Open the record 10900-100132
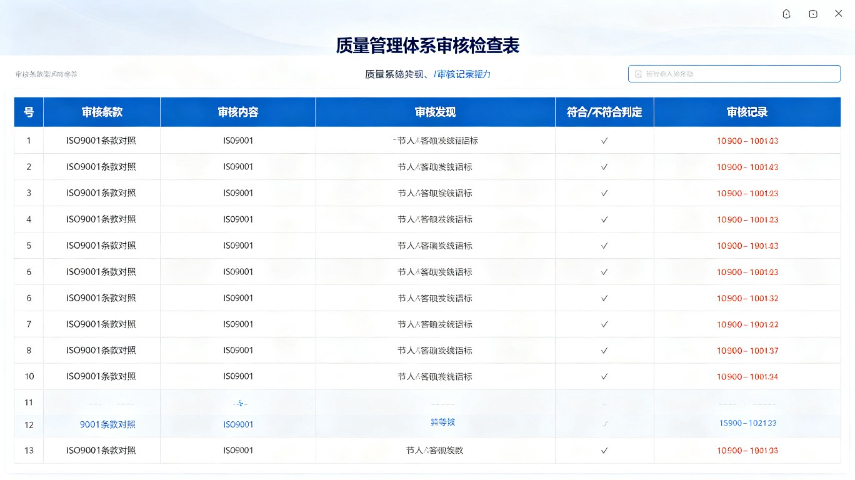 [x=747, y=298]
